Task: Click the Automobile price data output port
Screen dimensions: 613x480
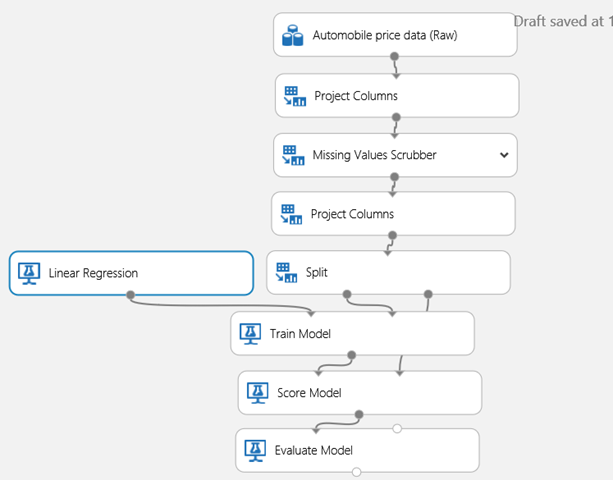Action: click(395, 57)
